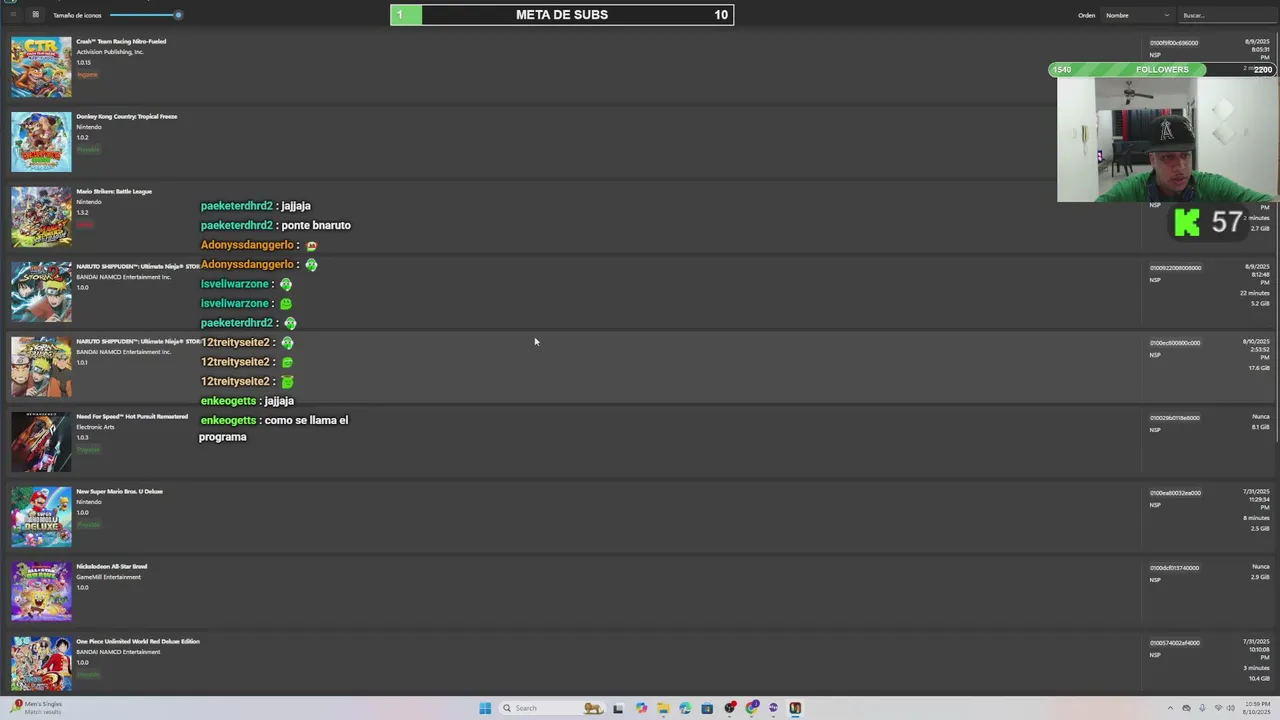Open Copilot from the taskbar
The height and width of the screenshot is (720, 1280).
click(x=641, y=708)
